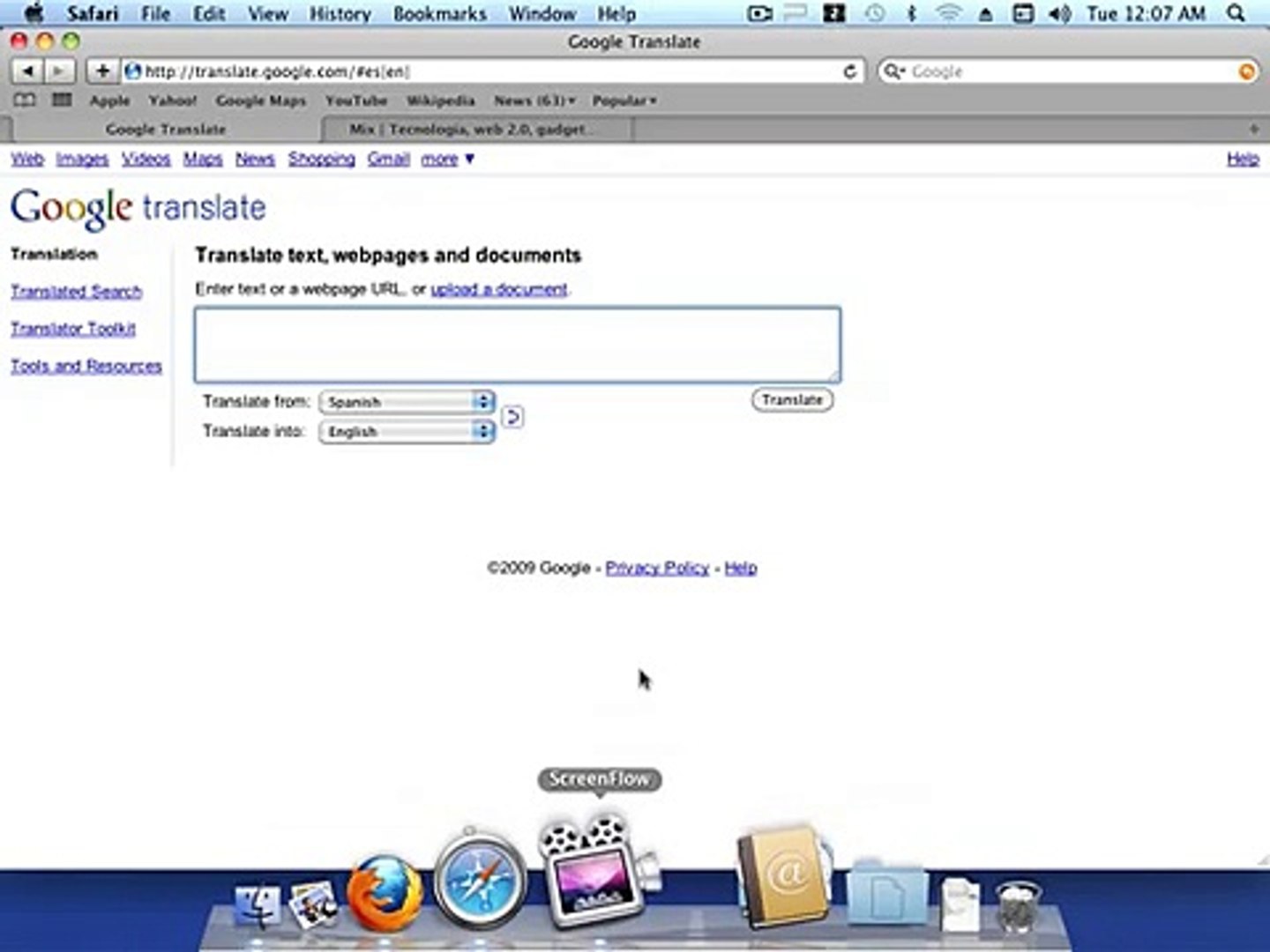Click the ScreenFlow camera icon in menu bar
The image size is (1270, 952).
tap(759, 13)
